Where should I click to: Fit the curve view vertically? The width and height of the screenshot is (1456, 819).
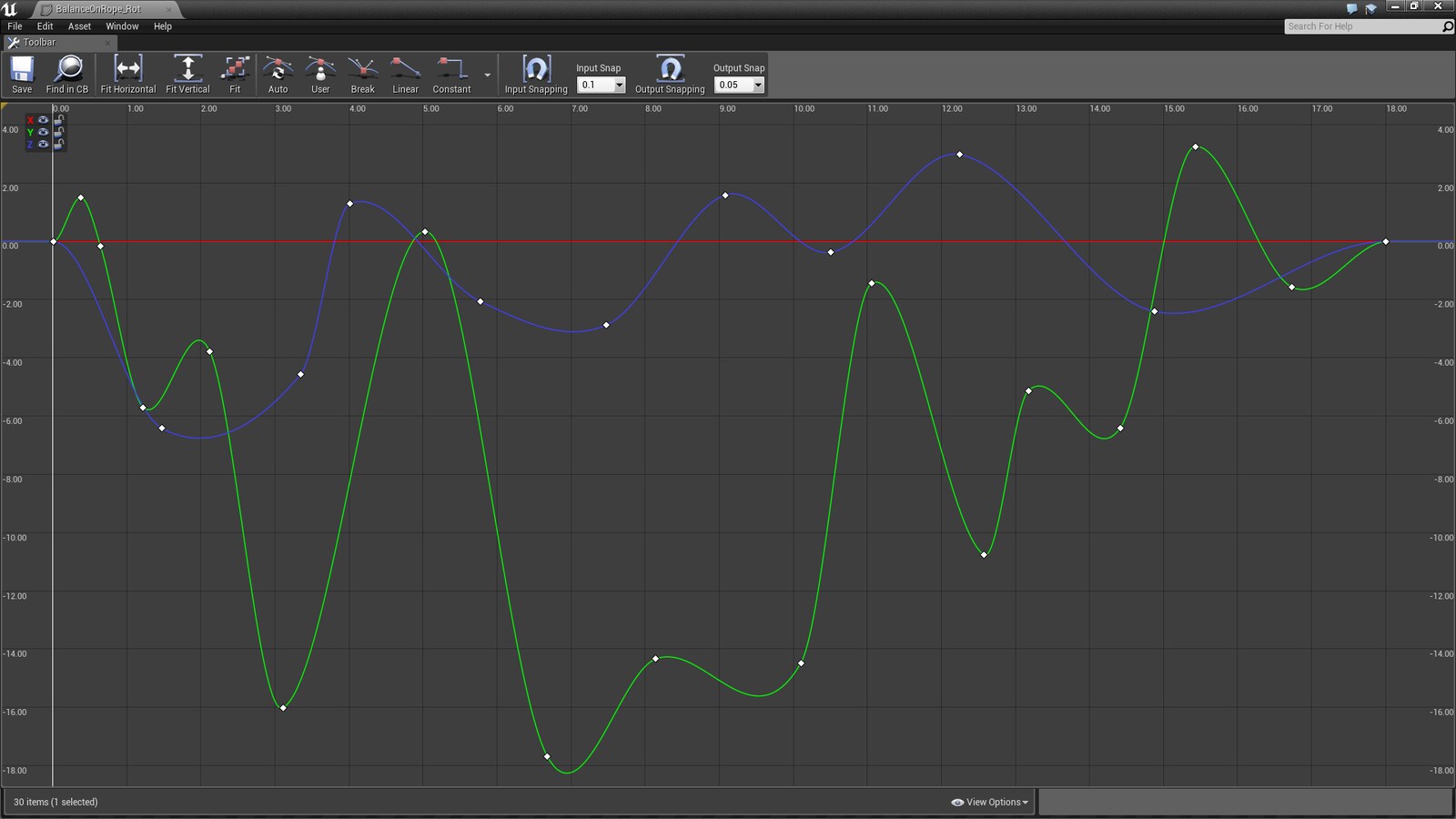[187, 74]
